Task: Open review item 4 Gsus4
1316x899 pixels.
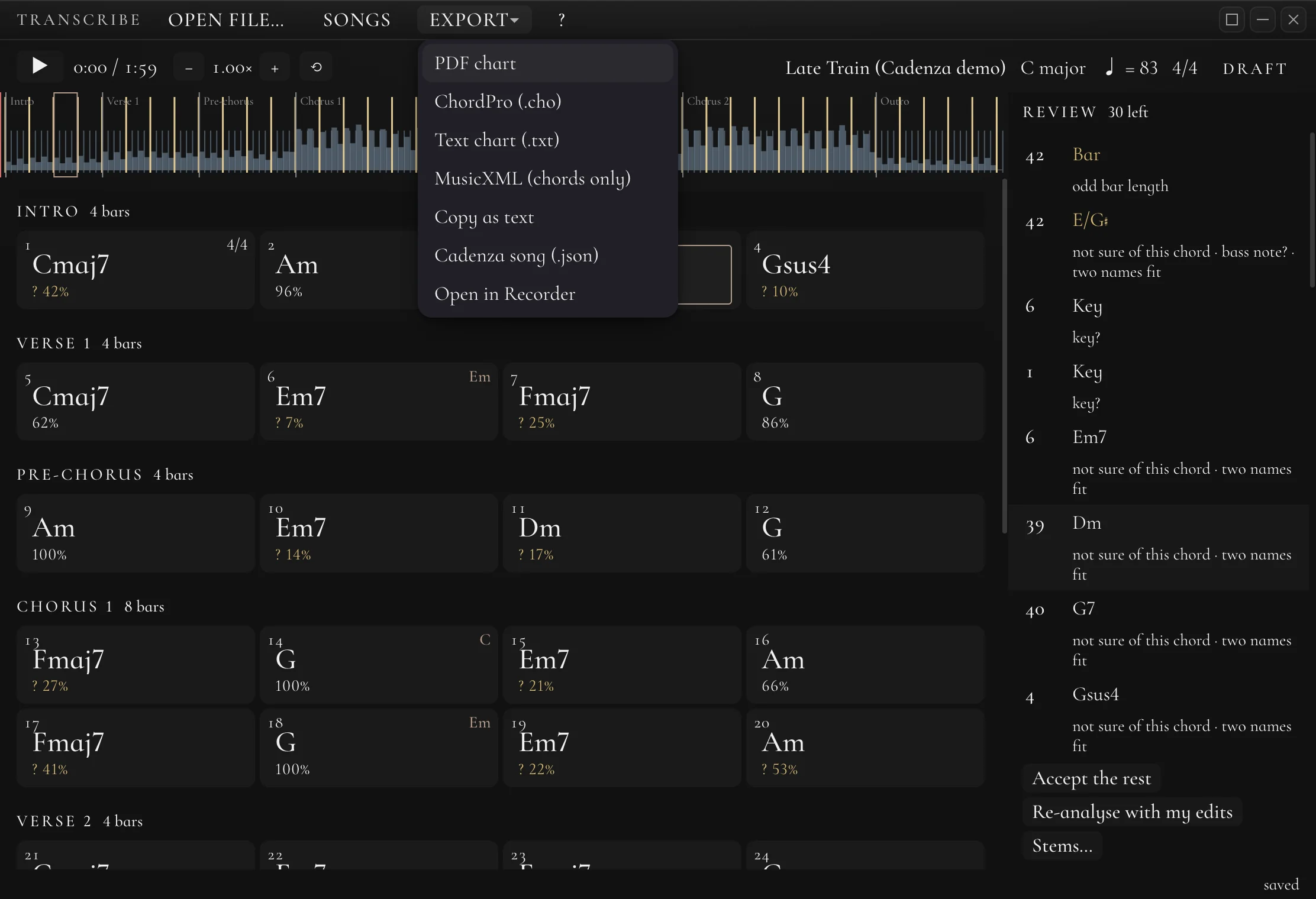Action: point(1159,719)
